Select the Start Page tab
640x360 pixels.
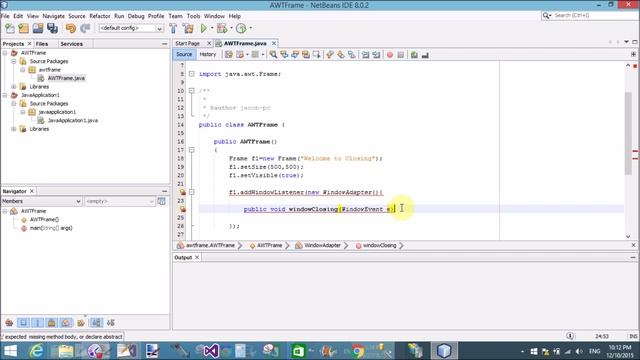tap(187, 43)
